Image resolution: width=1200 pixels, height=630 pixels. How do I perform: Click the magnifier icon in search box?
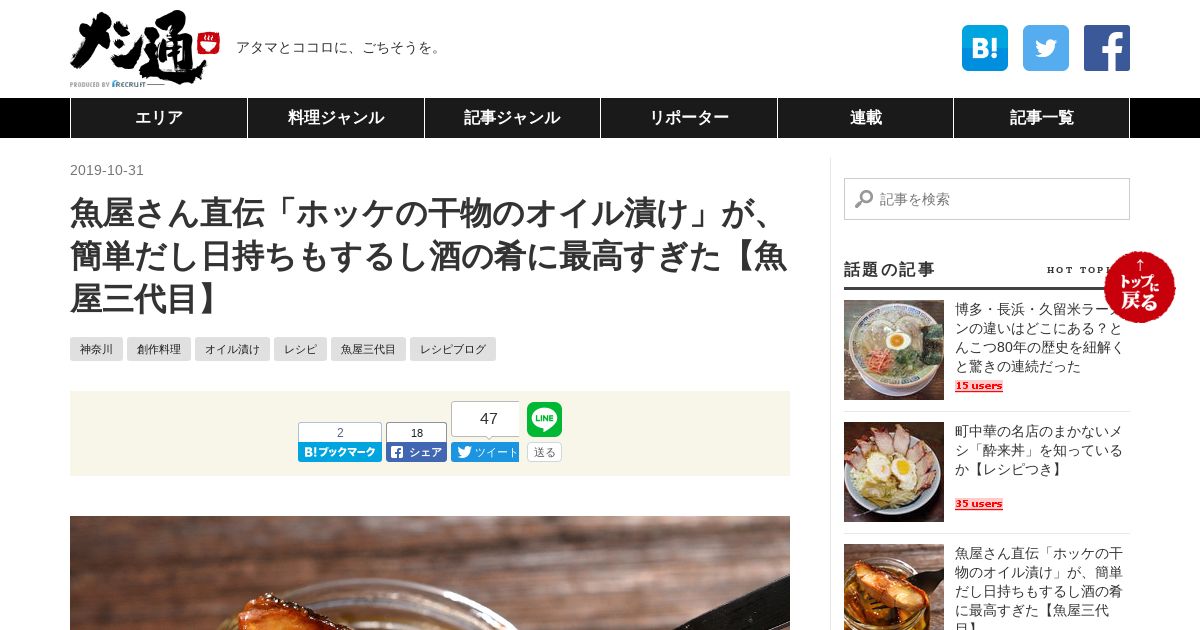point(864,199)
